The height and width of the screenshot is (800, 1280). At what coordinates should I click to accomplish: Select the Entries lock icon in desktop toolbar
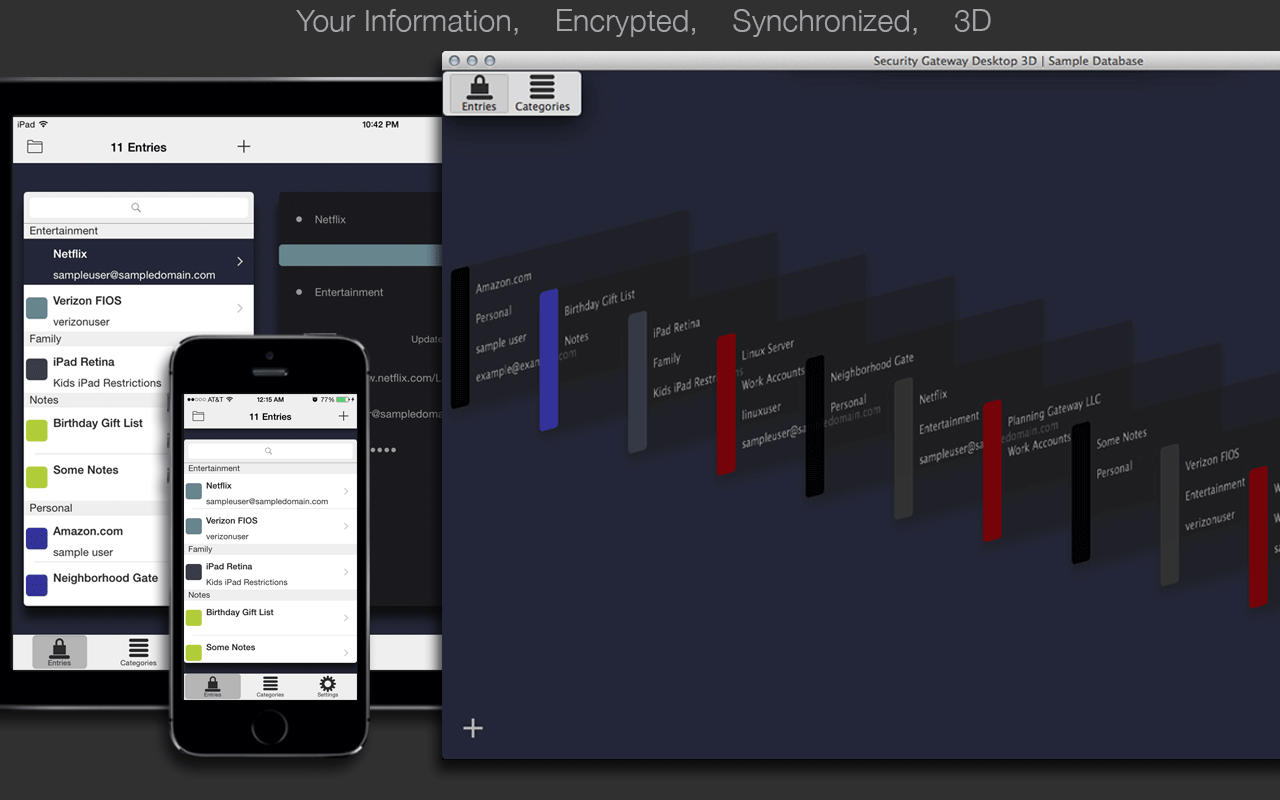pyautogui.click(x=479, y=93)
